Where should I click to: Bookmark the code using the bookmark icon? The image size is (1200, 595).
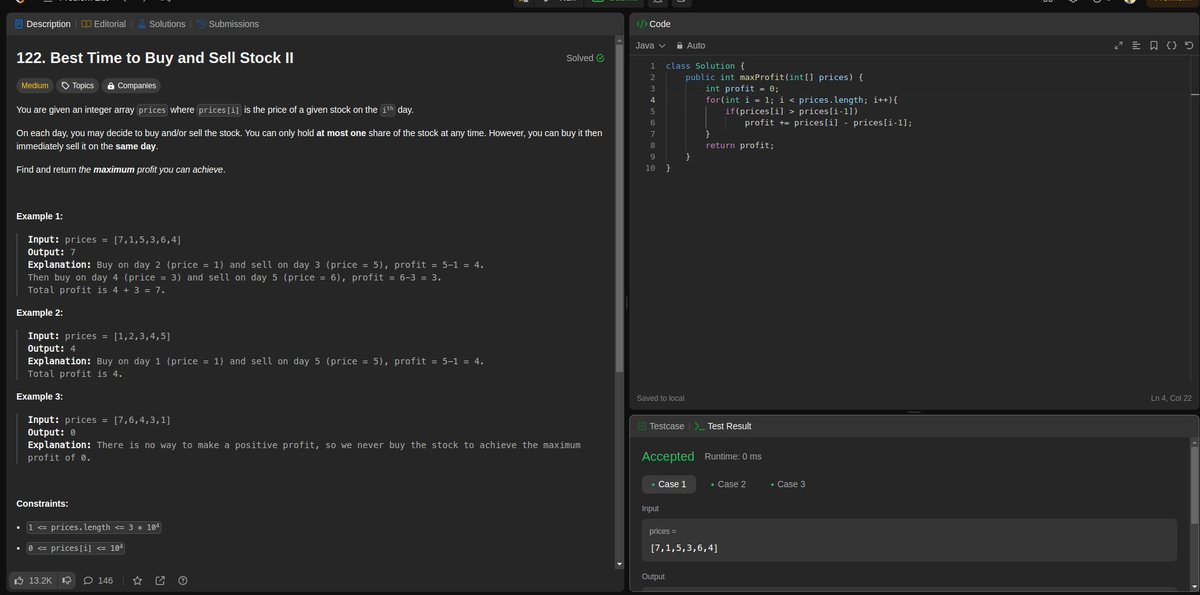coord(1153,45)
